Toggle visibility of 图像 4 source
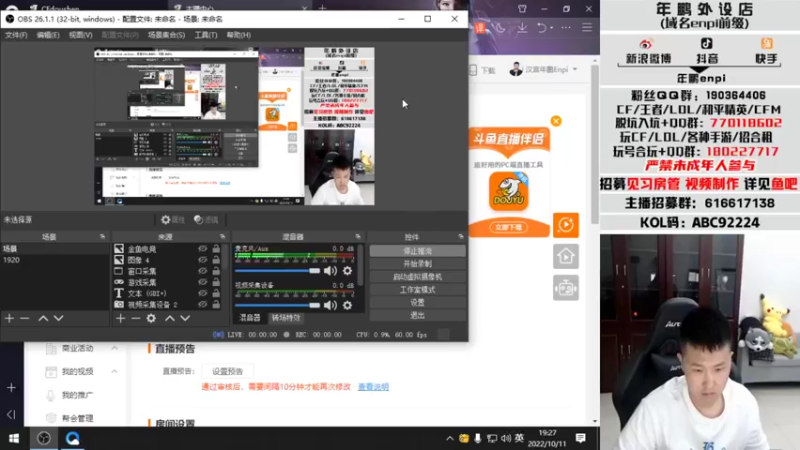The width and height of the screenshot is (800, 450). 203,260
